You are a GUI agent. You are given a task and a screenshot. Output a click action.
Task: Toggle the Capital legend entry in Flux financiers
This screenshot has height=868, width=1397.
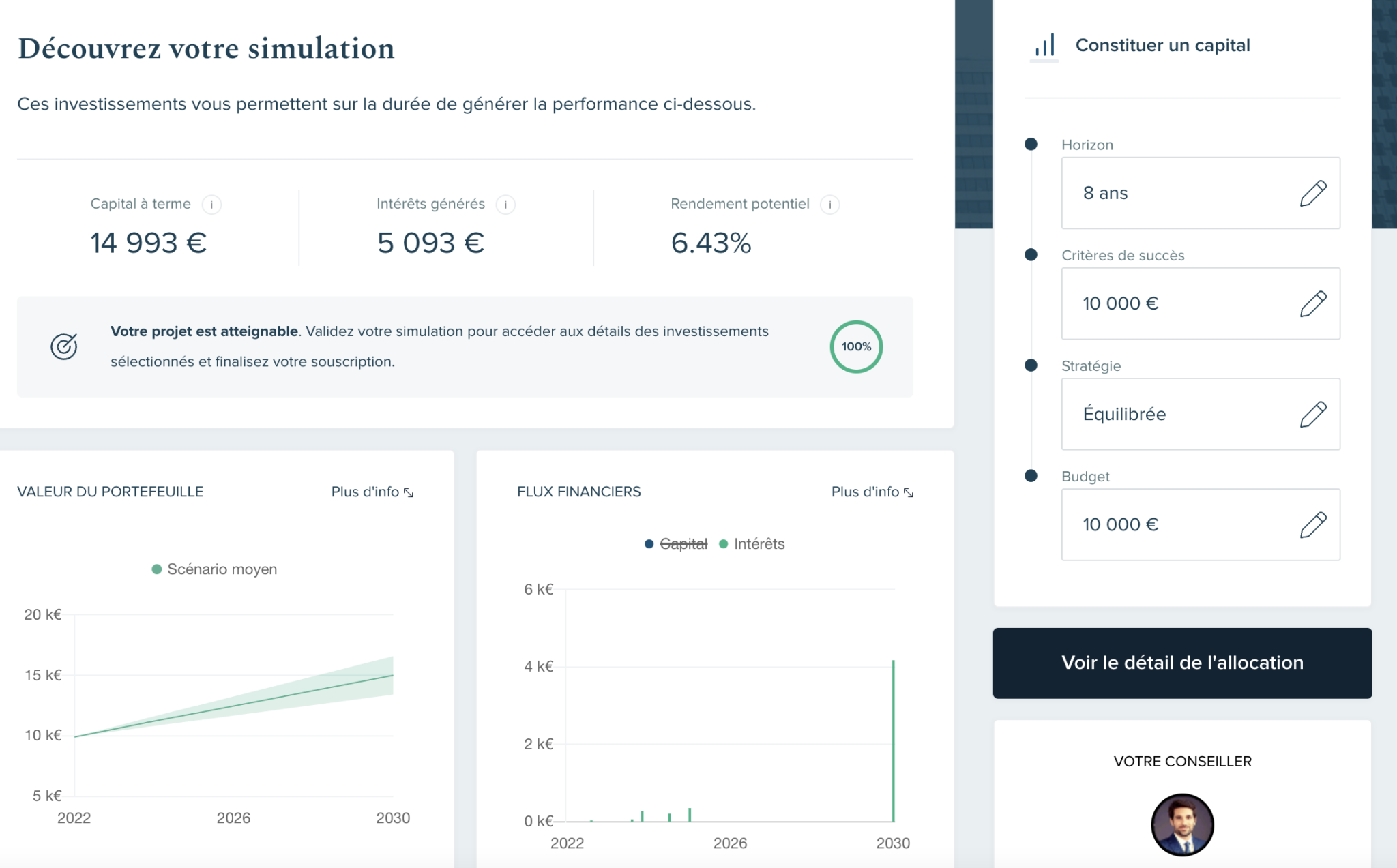676,543
